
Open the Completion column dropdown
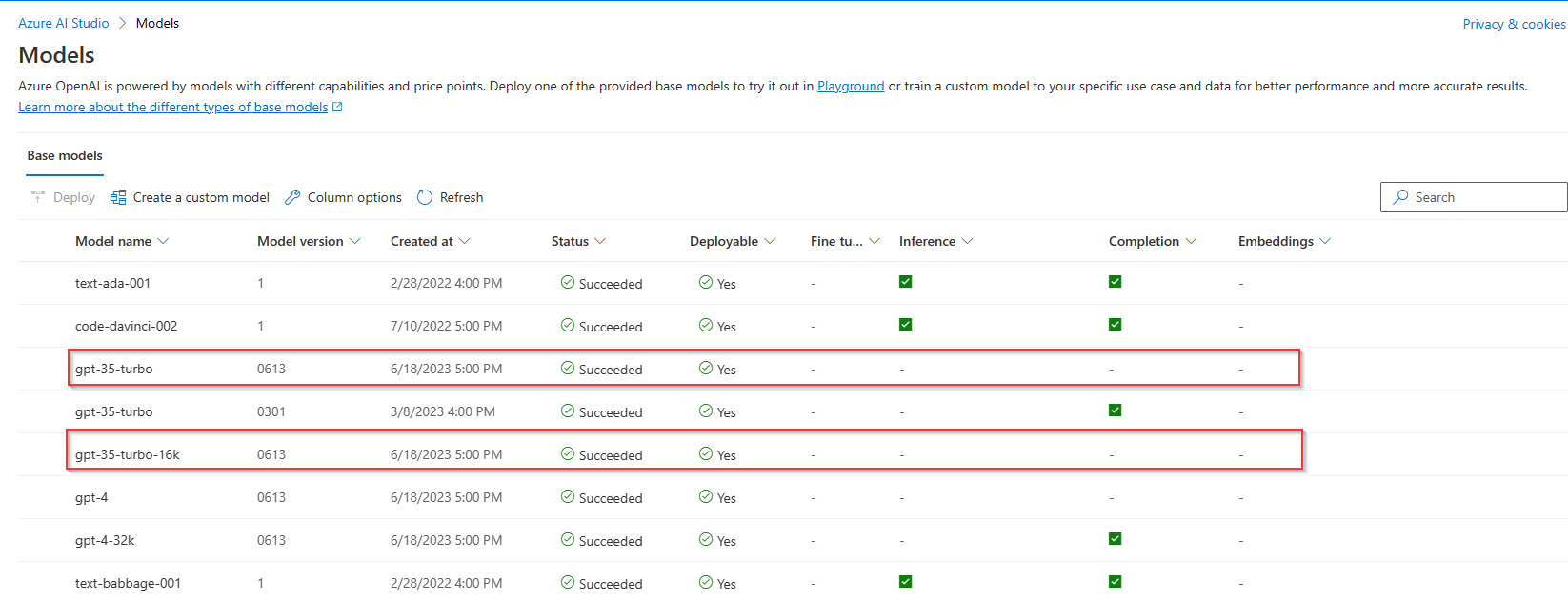point(1191,241)
